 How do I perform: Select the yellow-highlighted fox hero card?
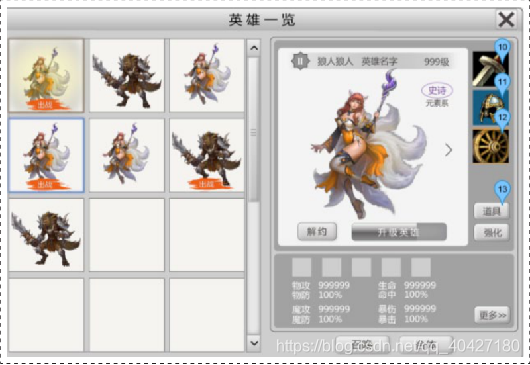[46, 75]
